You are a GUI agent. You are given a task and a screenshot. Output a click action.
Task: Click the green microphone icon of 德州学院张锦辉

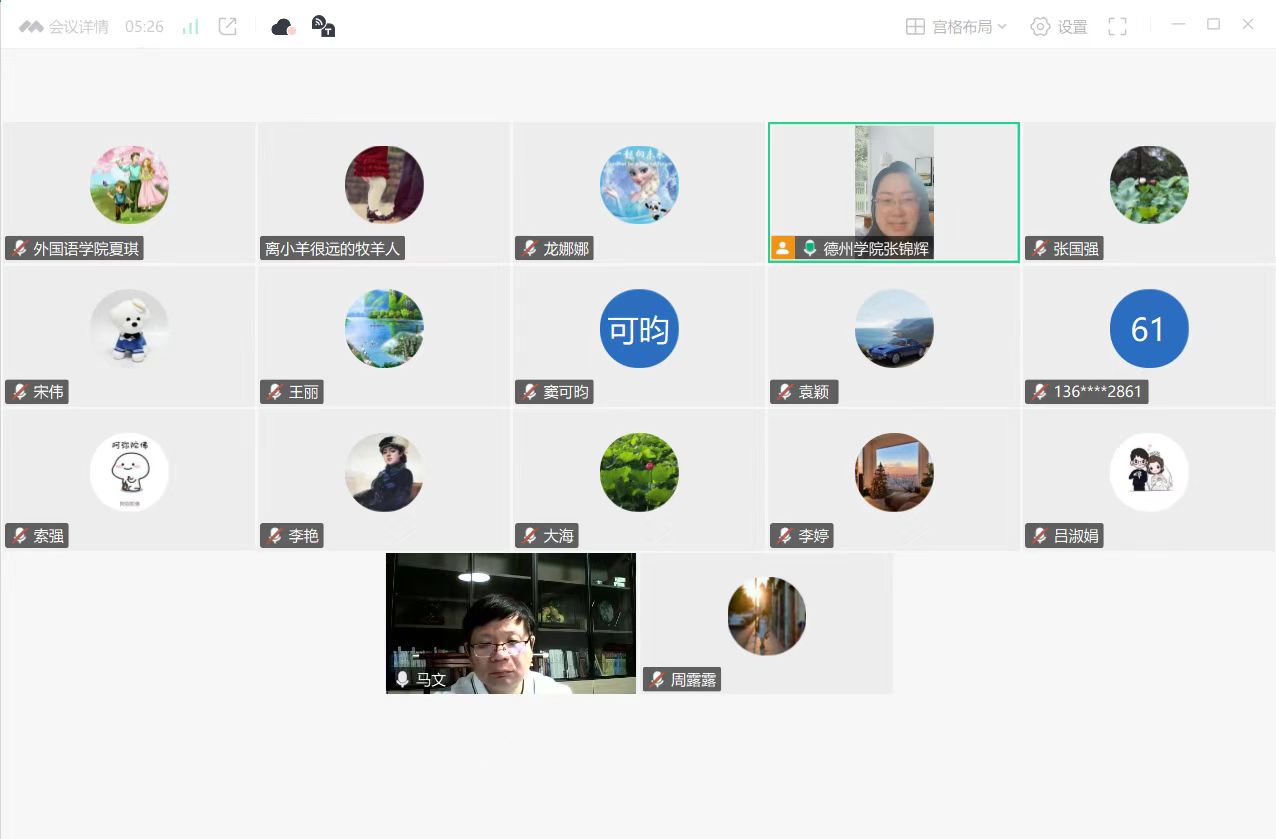click(810, 249)
